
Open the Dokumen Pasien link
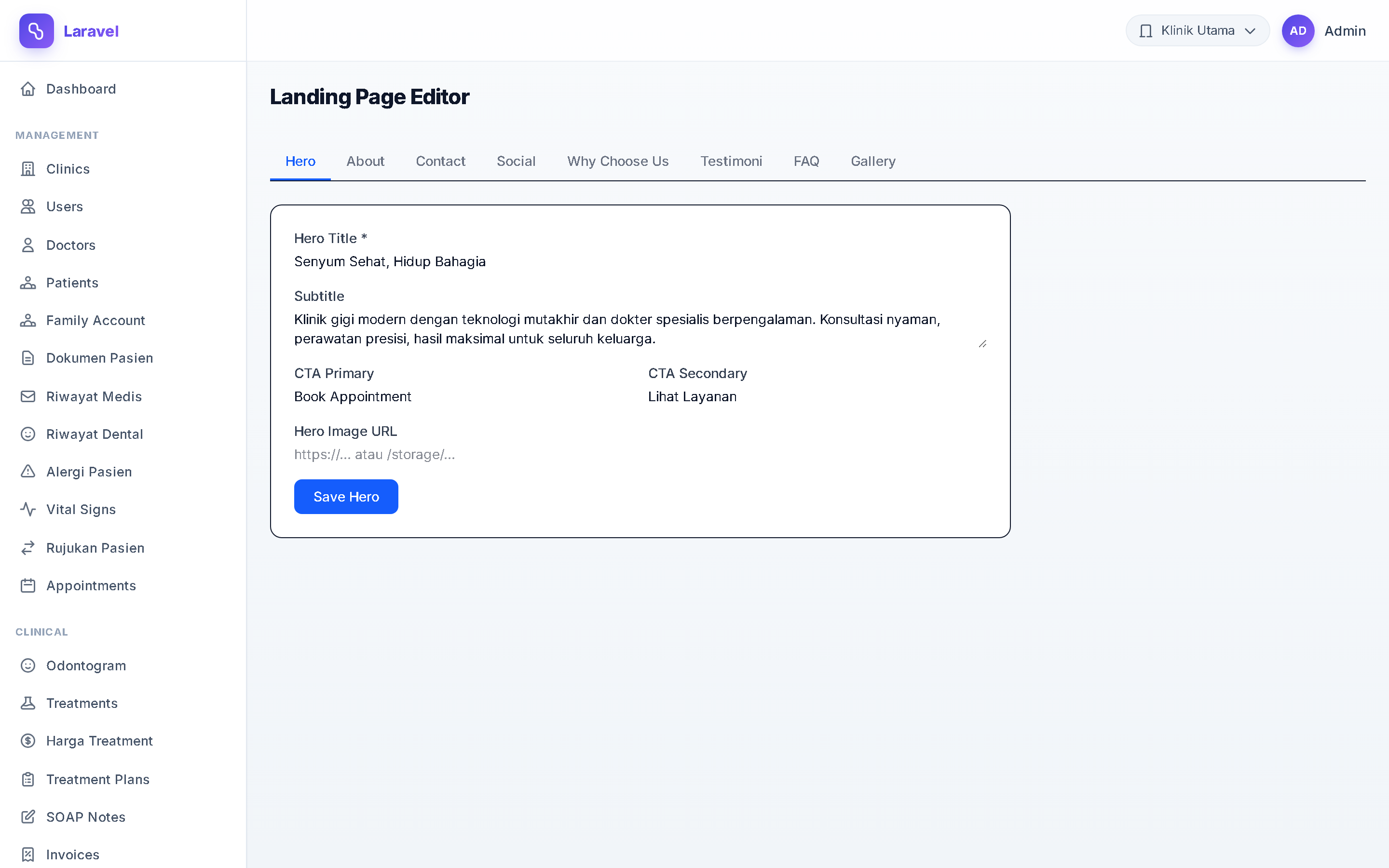(x=123, y=358)
